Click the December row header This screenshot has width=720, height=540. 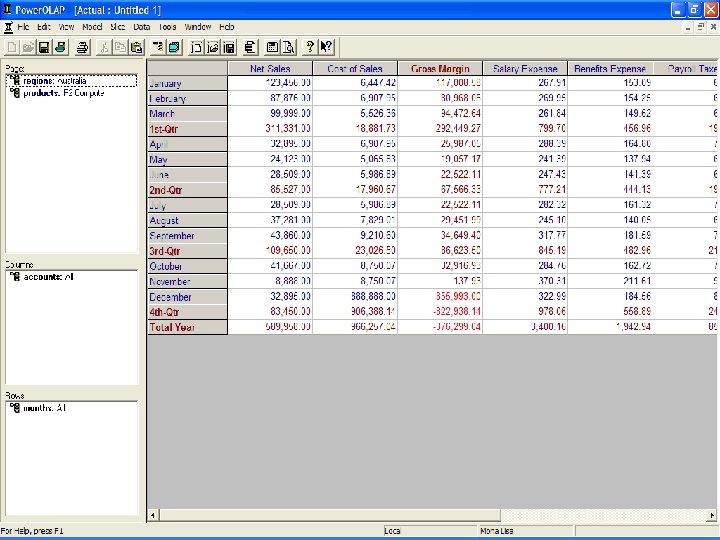pyautogui.click(x=187, y=297)
